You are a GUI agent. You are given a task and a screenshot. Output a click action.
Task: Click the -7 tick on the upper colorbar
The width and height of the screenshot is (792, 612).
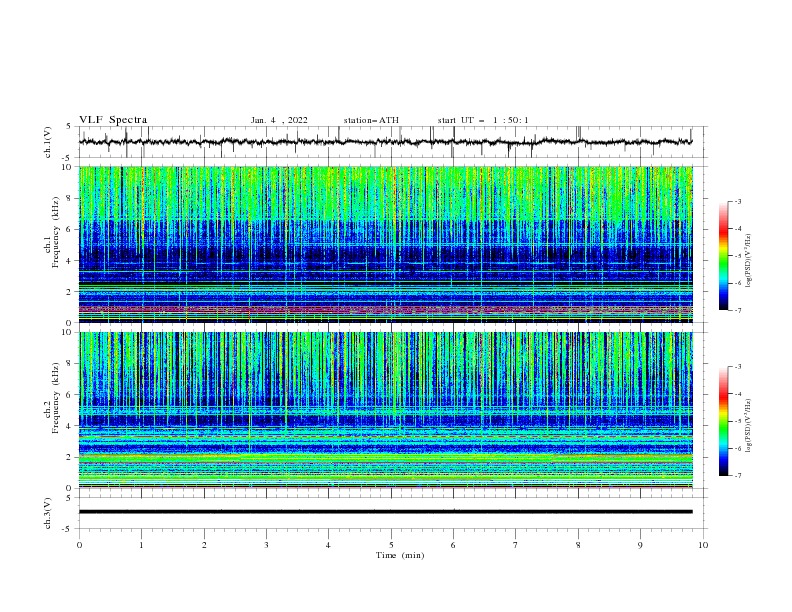coord(738,310)
